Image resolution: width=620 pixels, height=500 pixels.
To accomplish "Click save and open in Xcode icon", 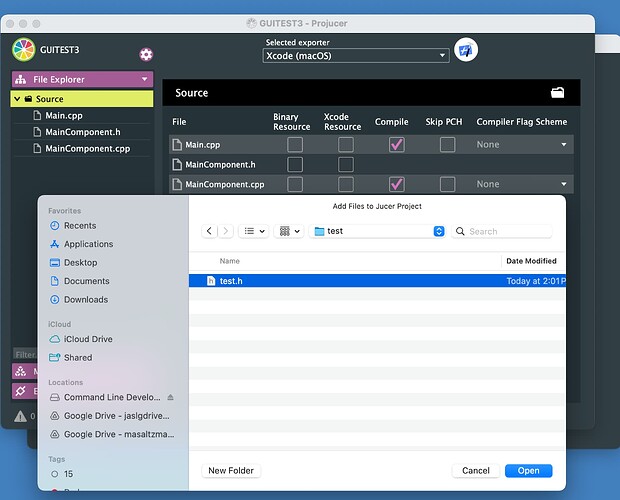I will coord(466,50).
